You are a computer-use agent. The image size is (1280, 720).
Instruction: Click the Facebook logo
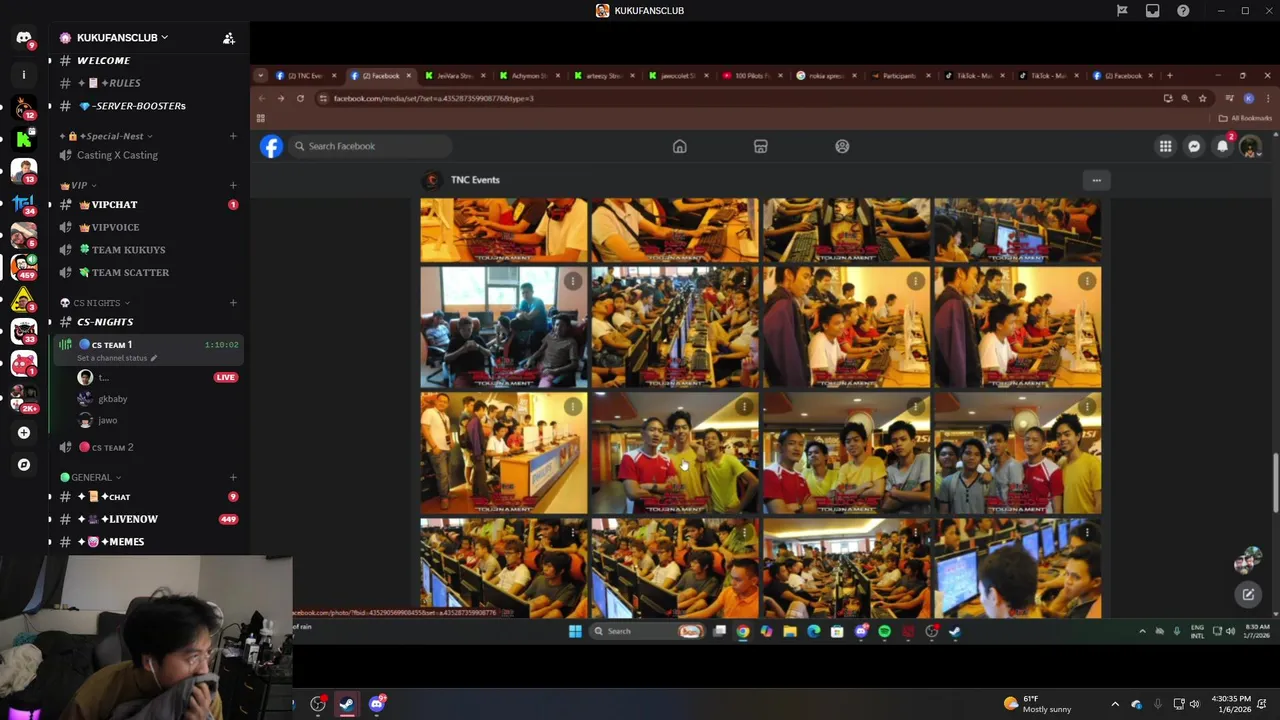coord(271,146)
